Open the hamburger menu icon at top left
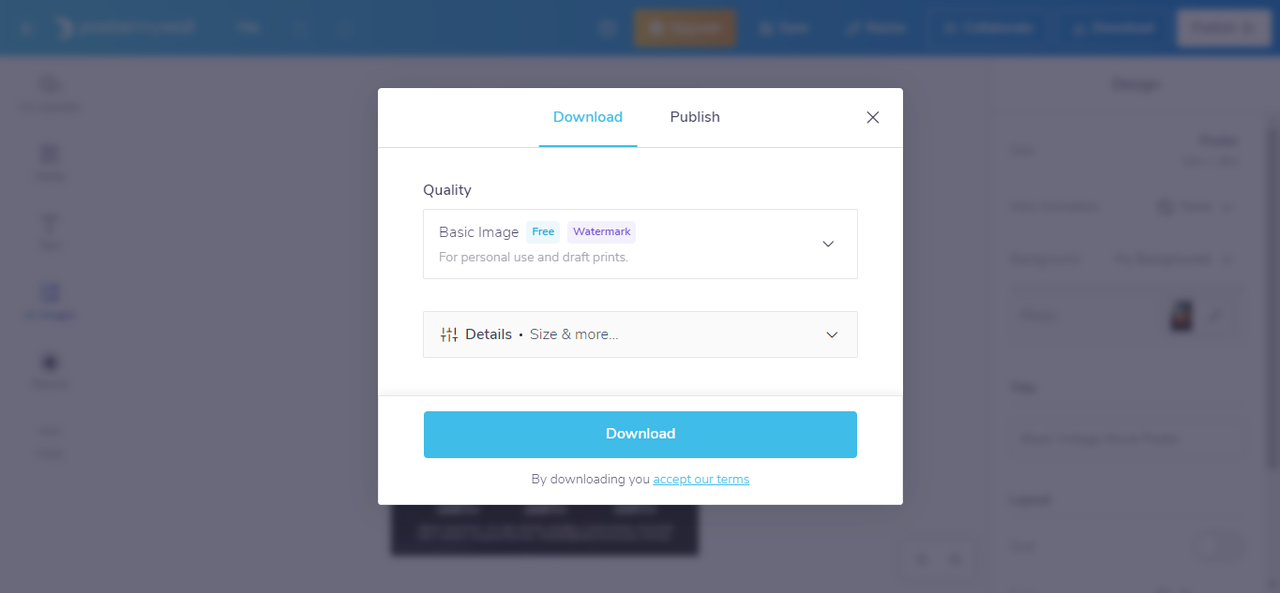Viewport: 1280px width, 593px height. [x=26, y=28]
